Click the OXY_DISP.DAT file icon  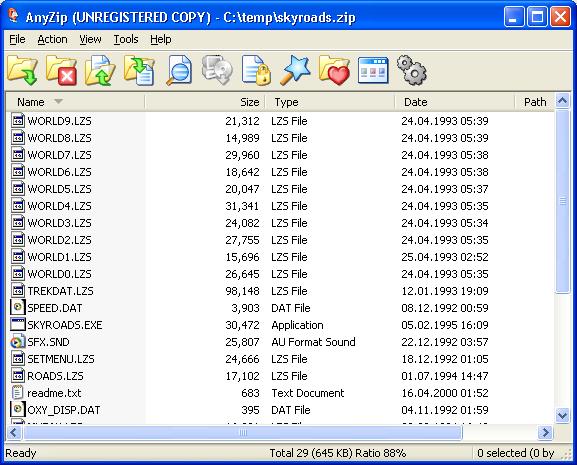tap(18, 409)
